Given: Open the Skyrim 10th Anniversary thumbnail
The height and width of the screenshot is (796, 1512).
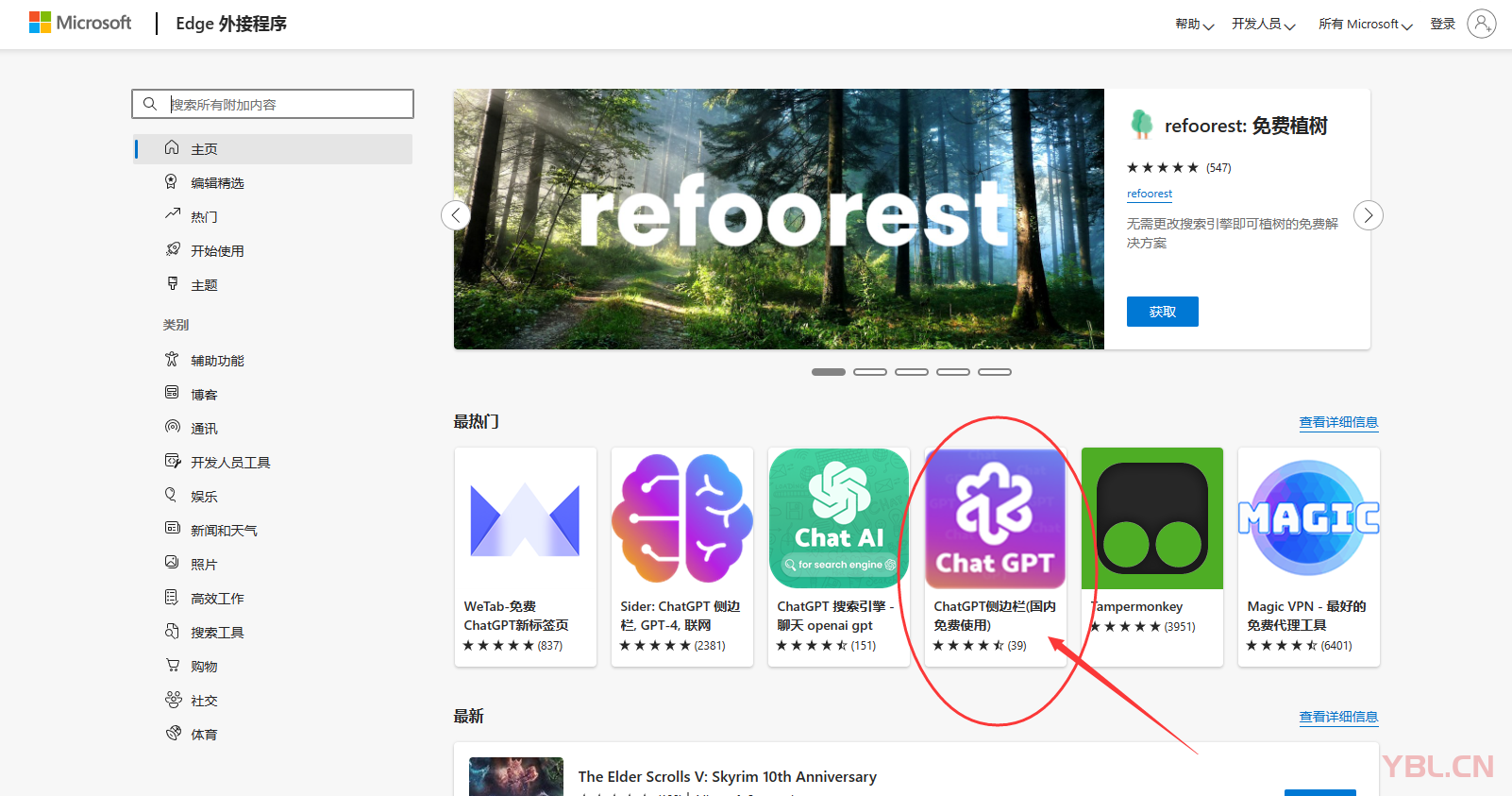Looking at the screenshot, I should [x=516, y=776].
